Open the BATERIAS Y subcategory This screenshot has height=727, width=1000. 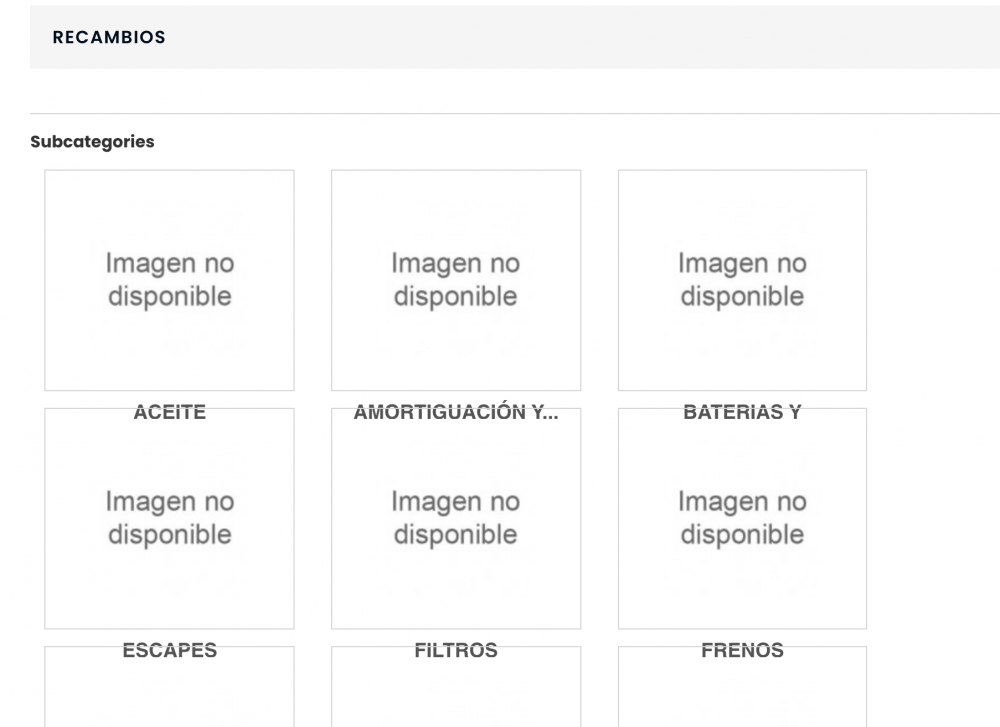coord(742,412)
